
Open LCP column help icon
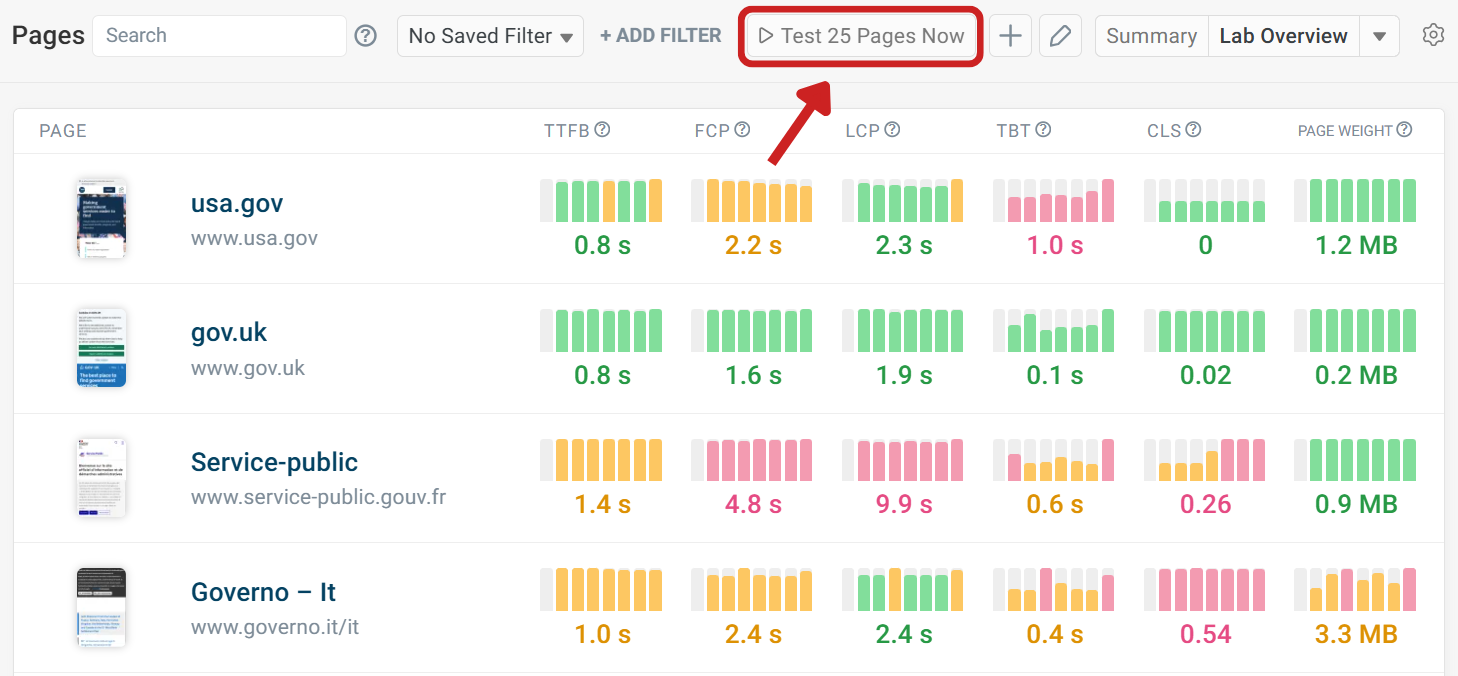click(x=892, y=130)
